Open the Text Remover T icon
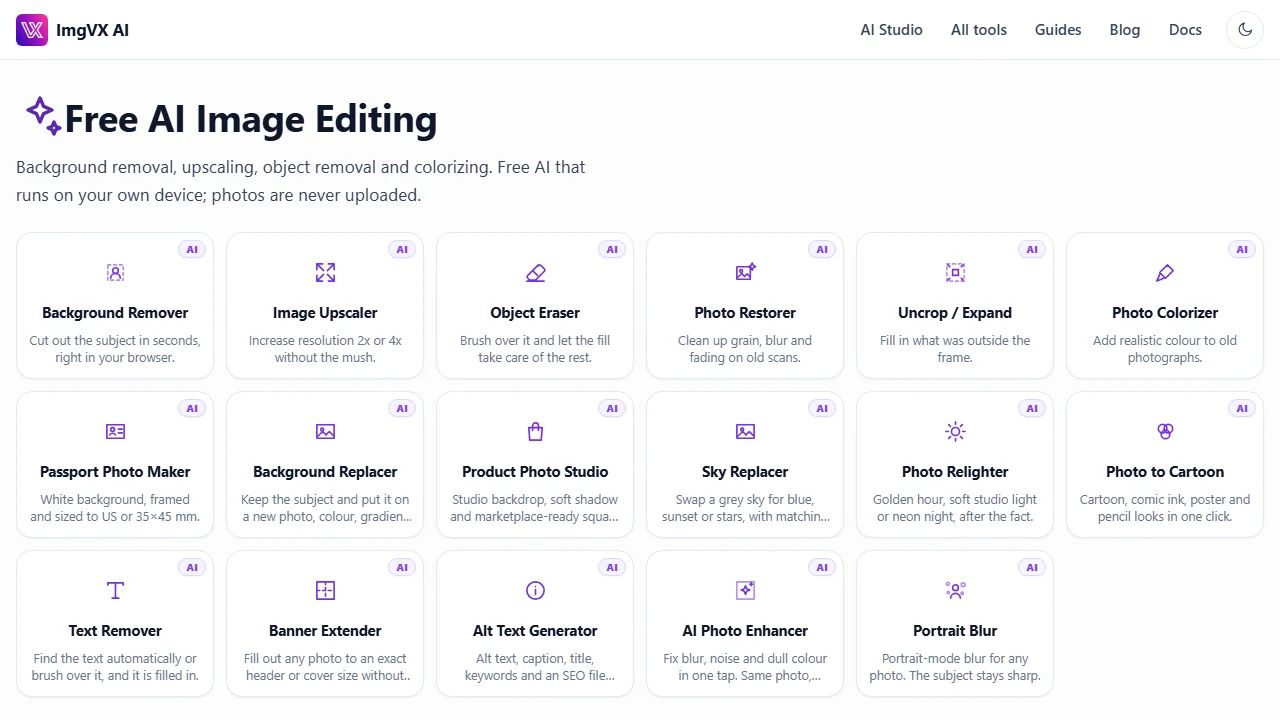The image size is (1280, 720). 115,591
